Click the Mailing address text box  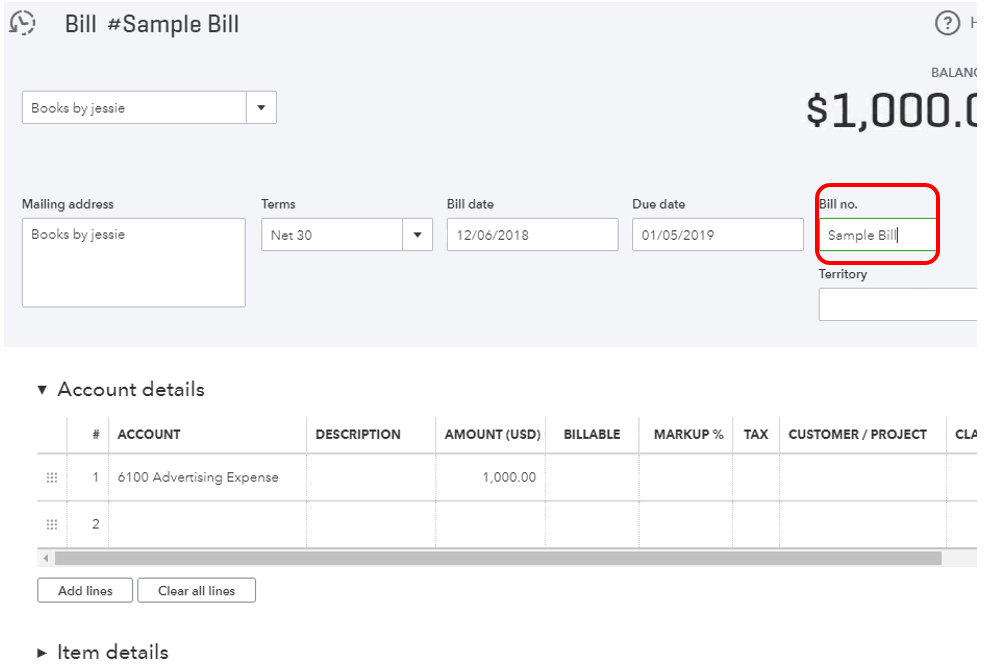coord(133,263)
